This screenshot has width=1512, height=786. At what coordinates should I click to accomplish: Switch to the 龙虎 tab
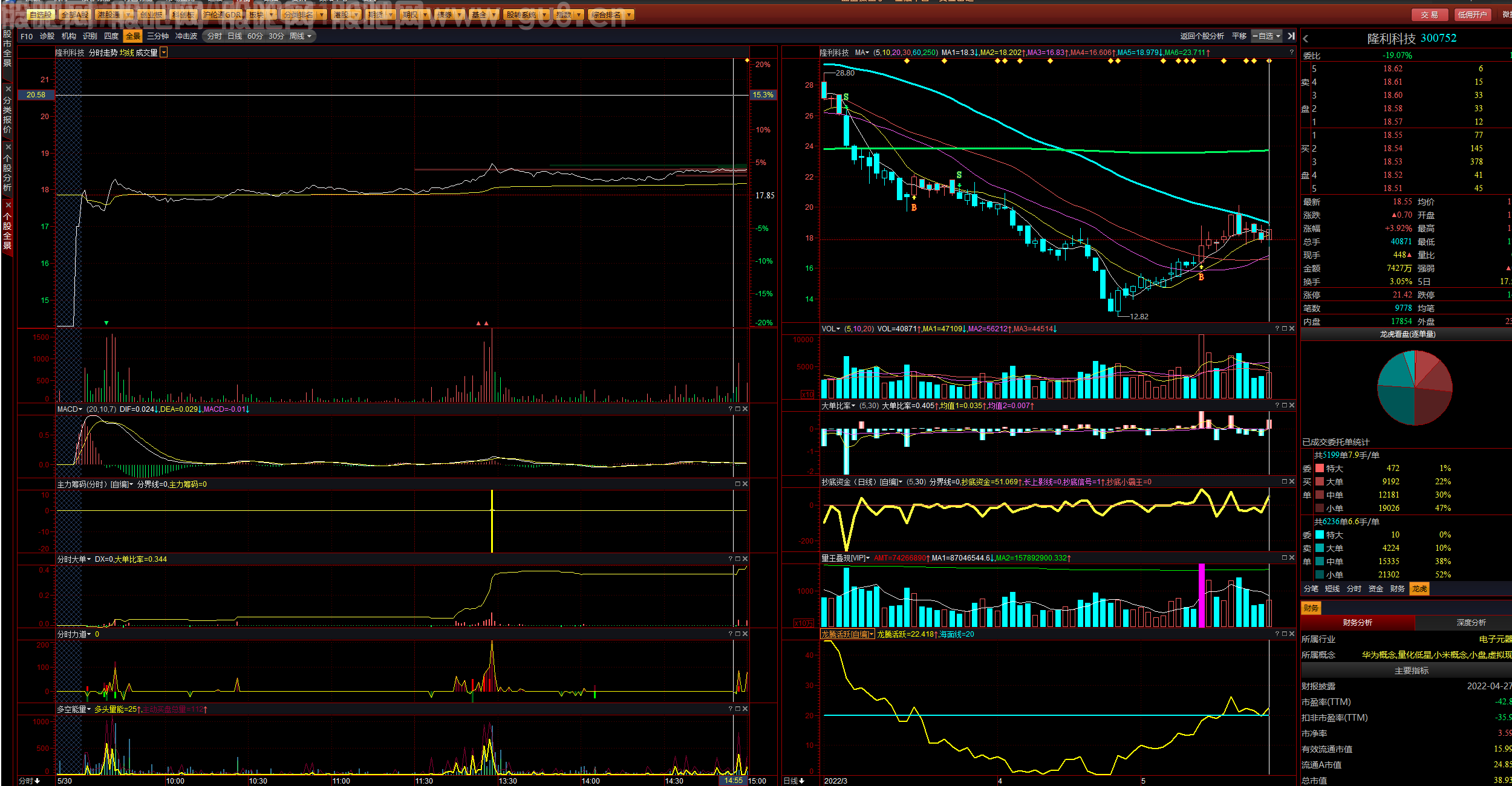pyautogui.click(x=1419, y=589)
